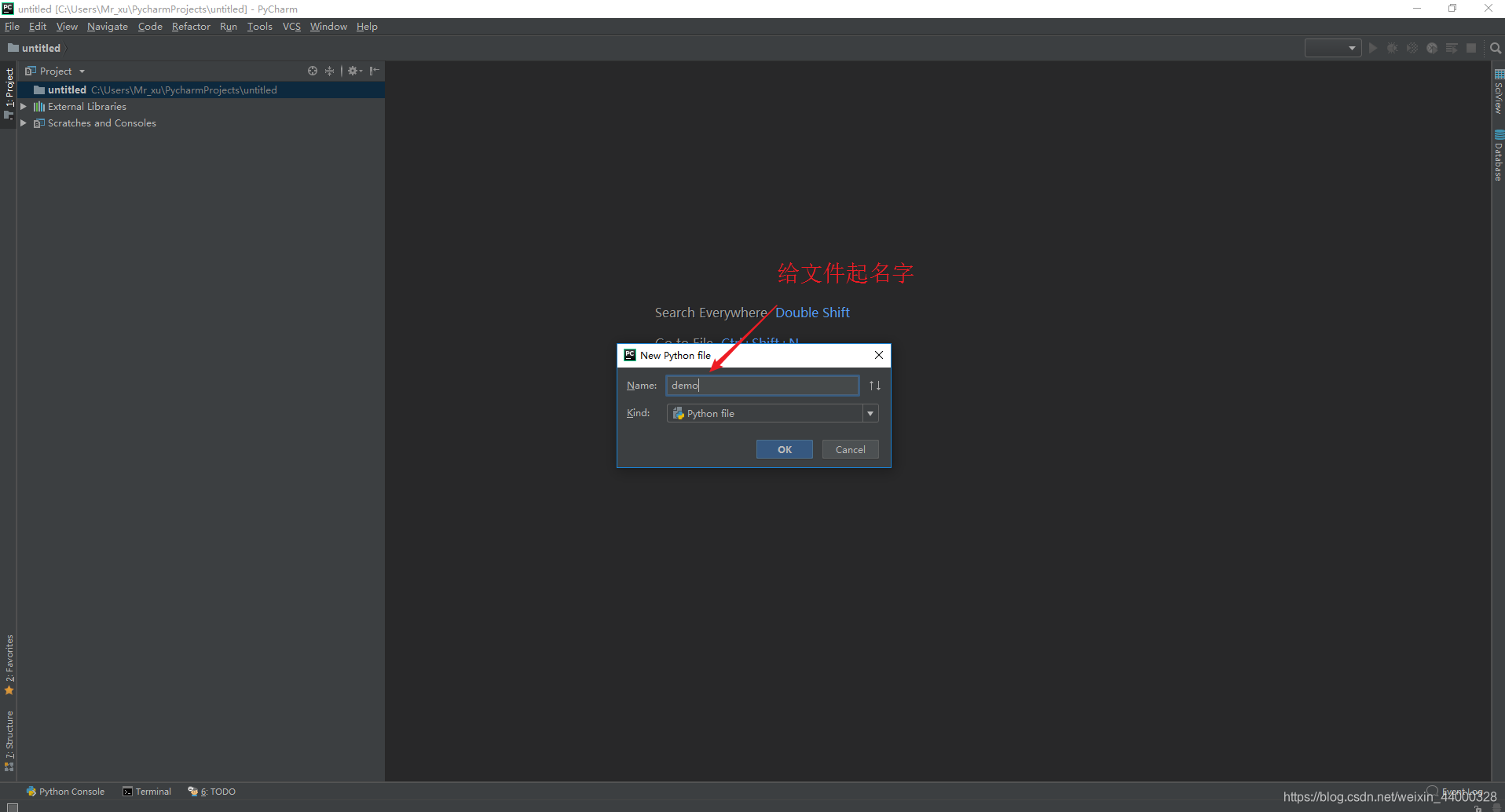Screen dimensions: 1505x812
Task: Click Cancel in New Python file dialog
Action: click(850, 449)
